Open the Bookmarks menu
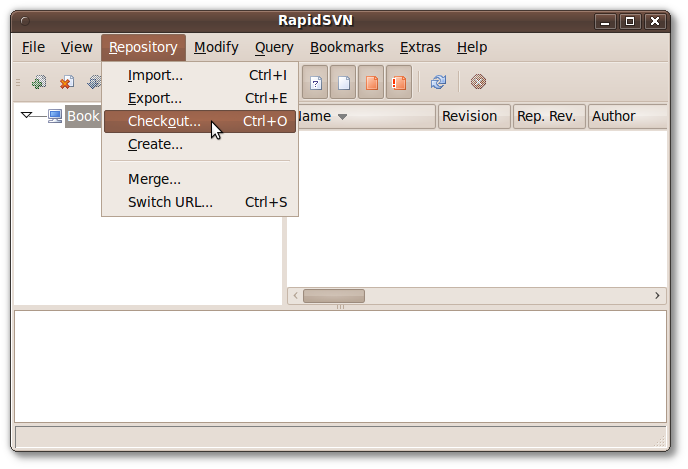 pyautogui.click(x=347, y=47)
